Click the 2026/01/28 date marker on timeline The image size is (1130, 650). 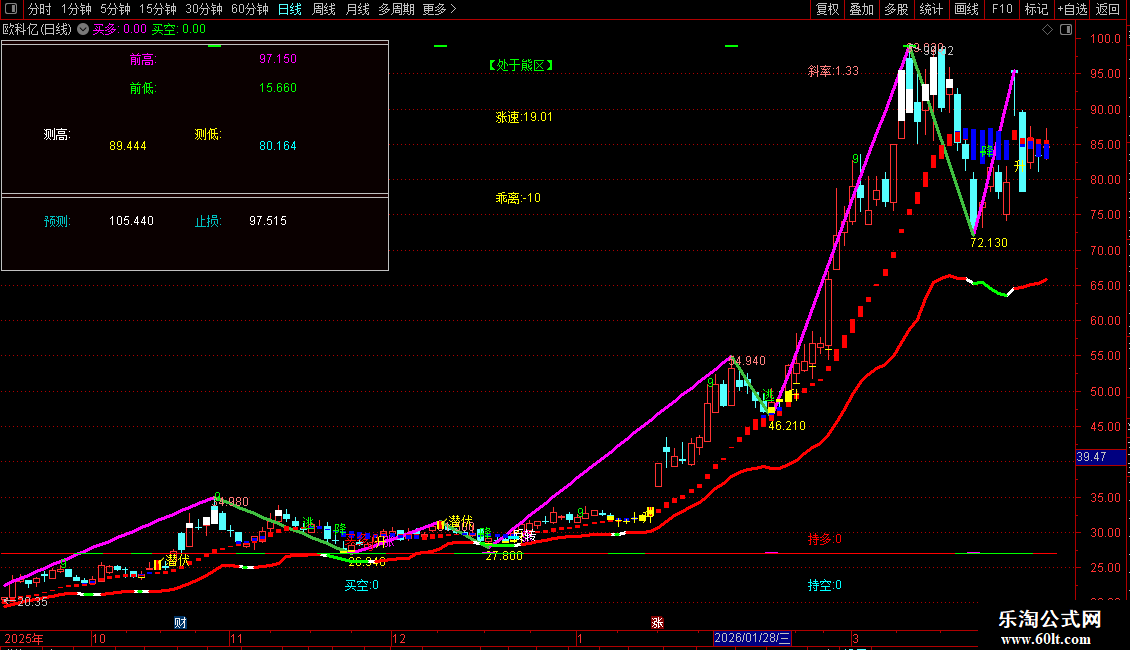pyautogui.click(x=752, y=638)
